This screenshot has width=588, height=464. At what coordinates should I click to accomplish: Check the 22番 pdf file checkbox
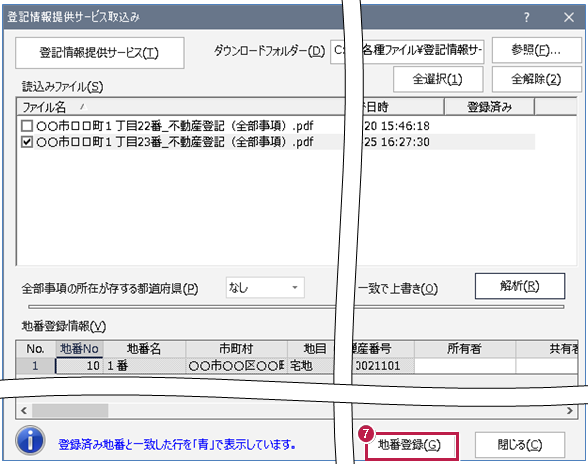[27, 126]
